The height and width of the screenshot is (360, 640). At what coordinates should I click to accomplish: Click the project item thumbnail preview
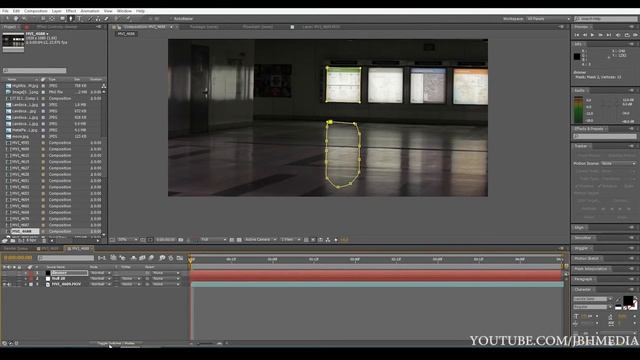[13, 42]
